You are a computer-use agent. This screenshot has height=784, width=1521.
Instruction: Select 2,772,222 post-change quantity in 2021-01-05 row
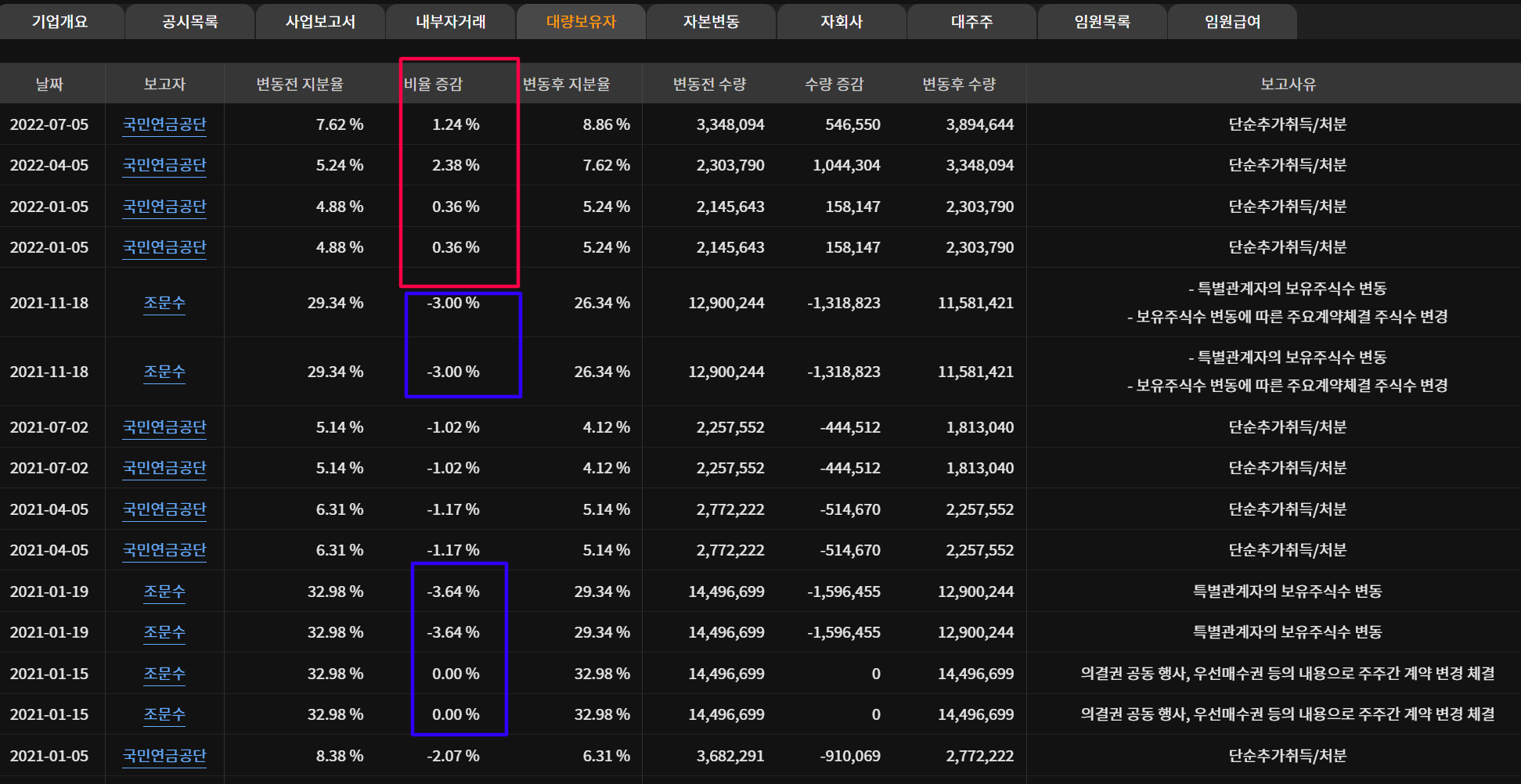point(979,756)
